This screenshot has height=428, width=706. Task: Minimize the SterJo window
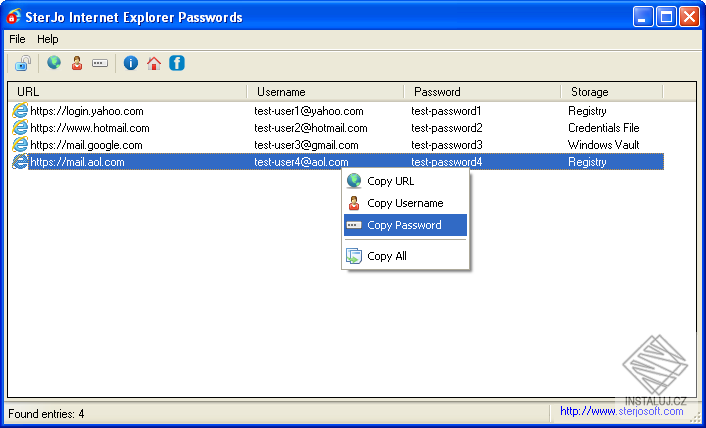pyautogui.click(x=643, y=17)
